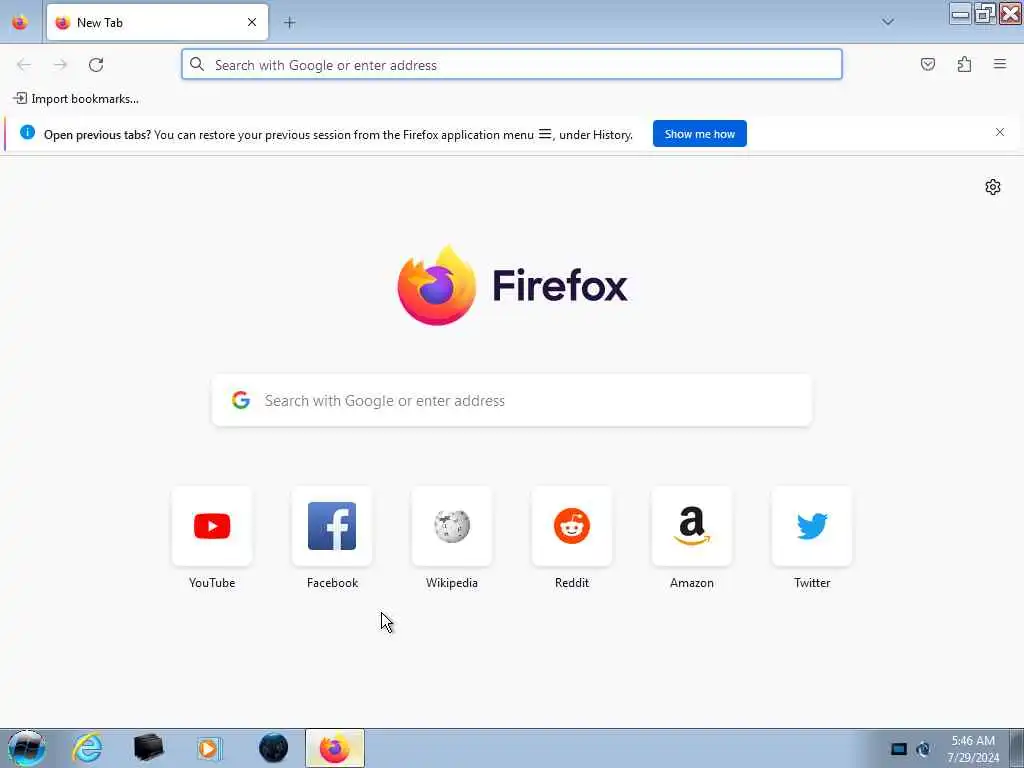
Task: Click the taskbar clock showing 5:46 AM
Action: (973, 749)
